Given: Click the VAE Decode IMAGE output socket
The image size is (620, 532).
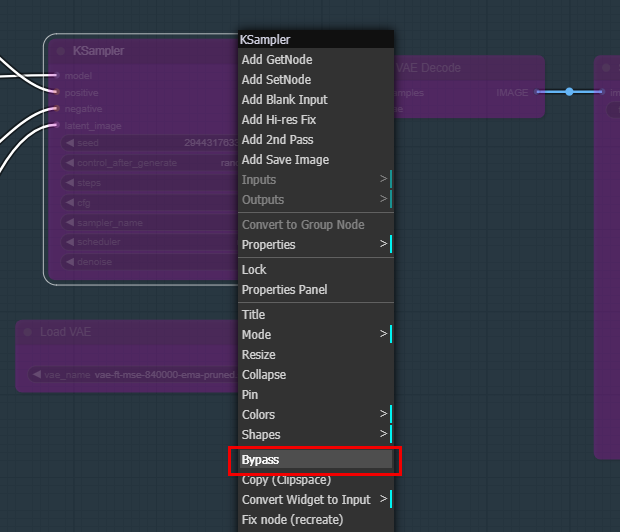Looking at the screenshot, I should (x=537, y=92).
